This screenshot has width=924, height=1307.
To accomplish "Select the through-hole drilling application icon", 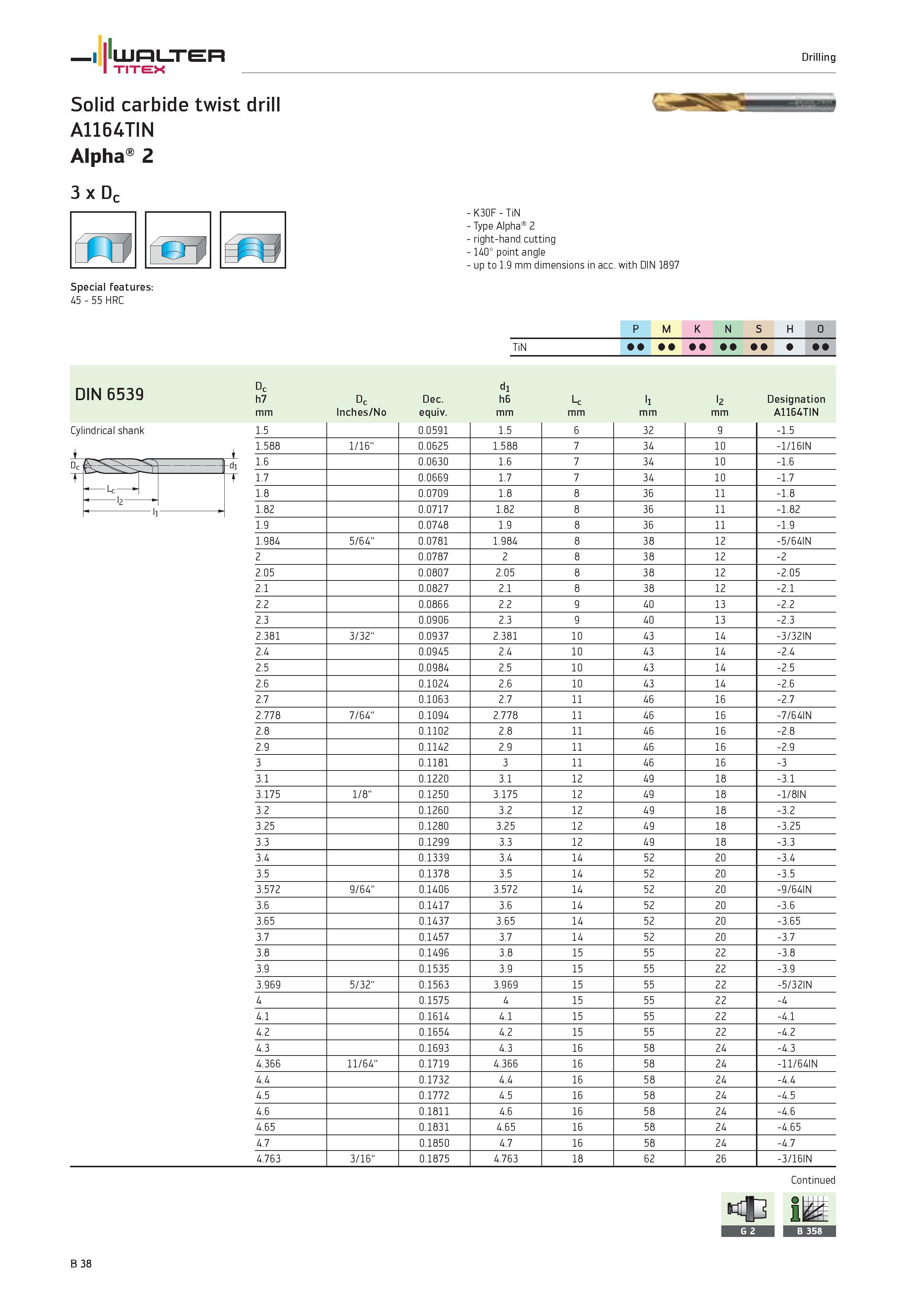I will click(103, 240).
